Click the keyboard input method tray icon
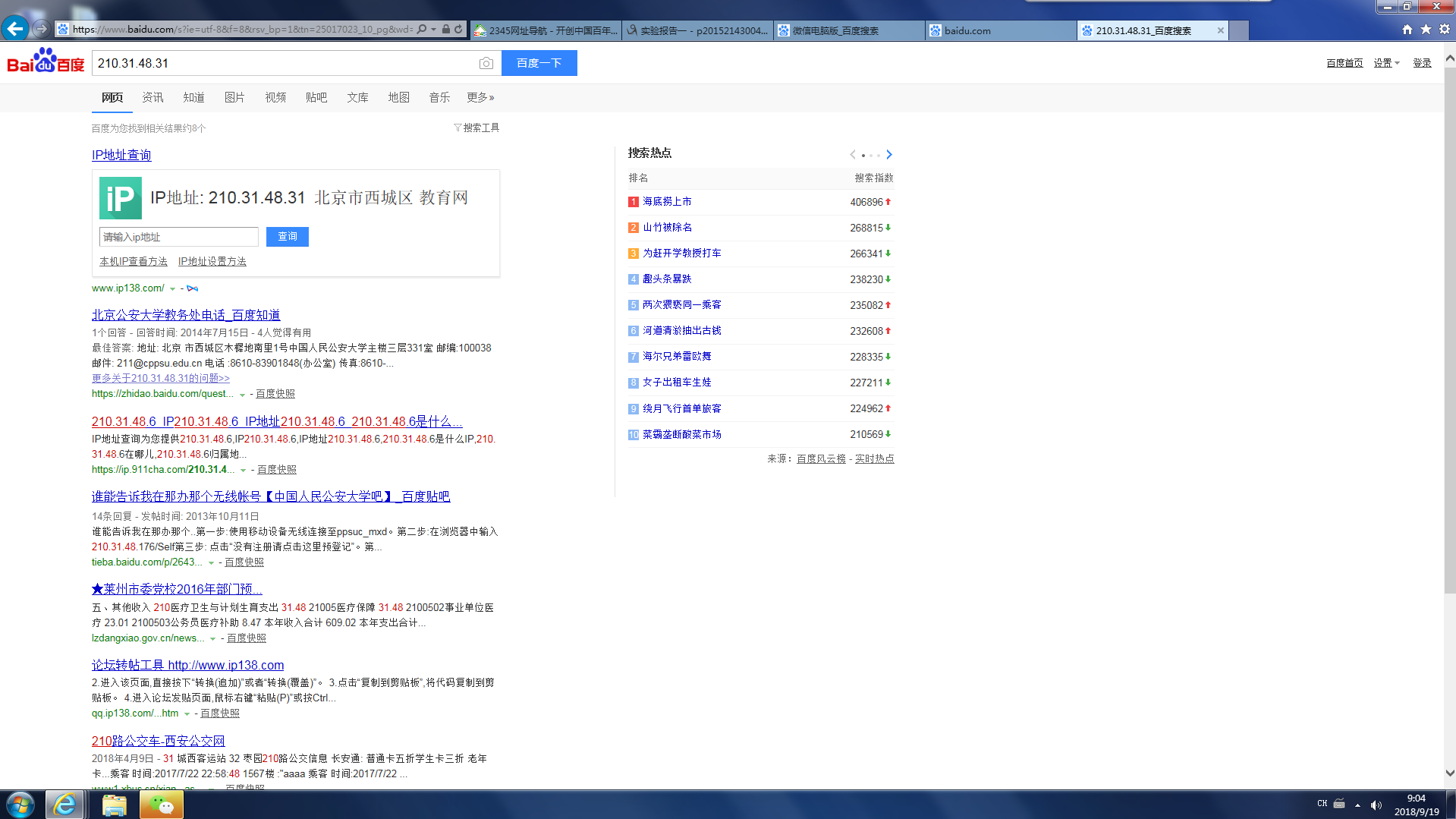This screenshot has height=819, width=1456. (1340, 804)
